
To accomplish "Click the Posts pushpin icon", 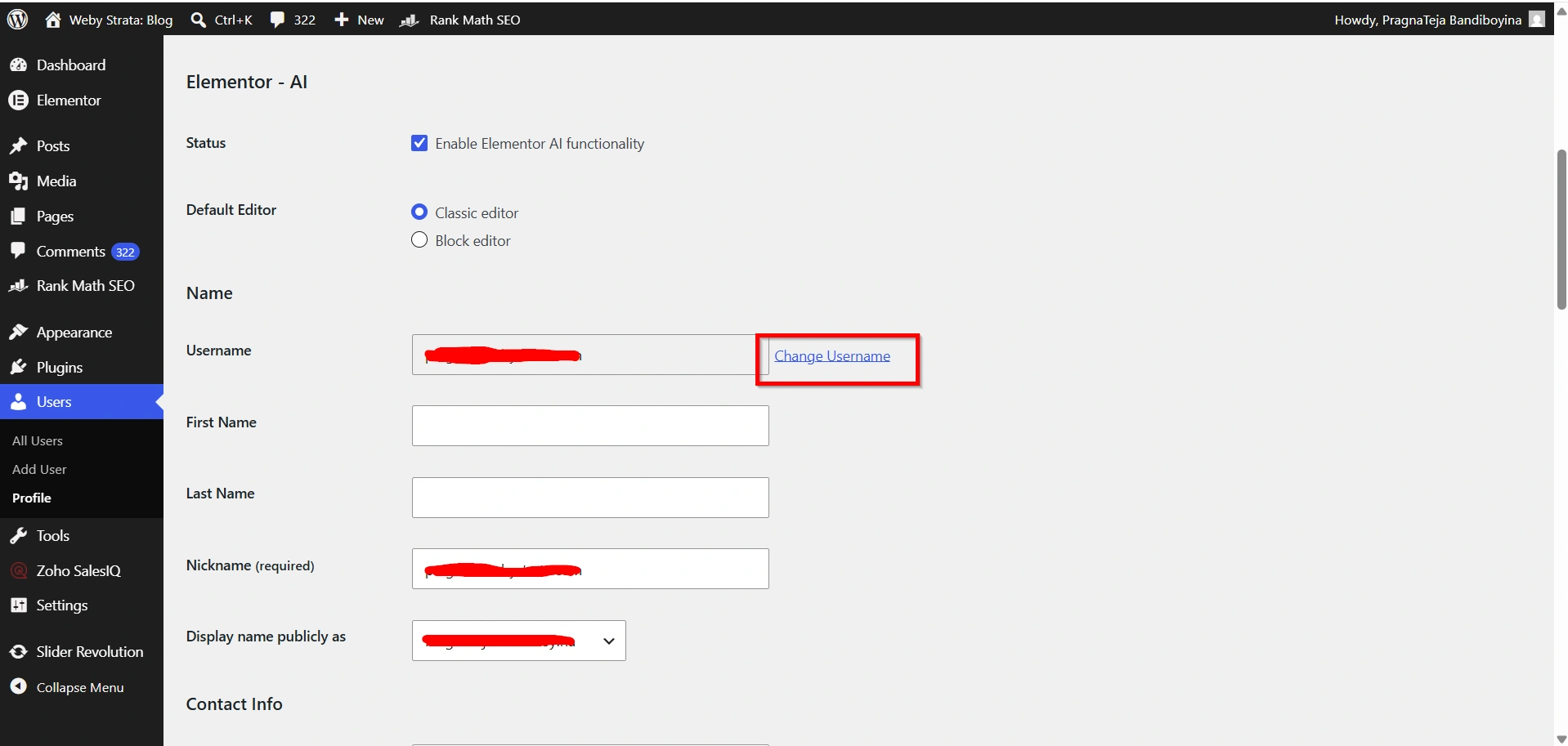I will (18, 146).
